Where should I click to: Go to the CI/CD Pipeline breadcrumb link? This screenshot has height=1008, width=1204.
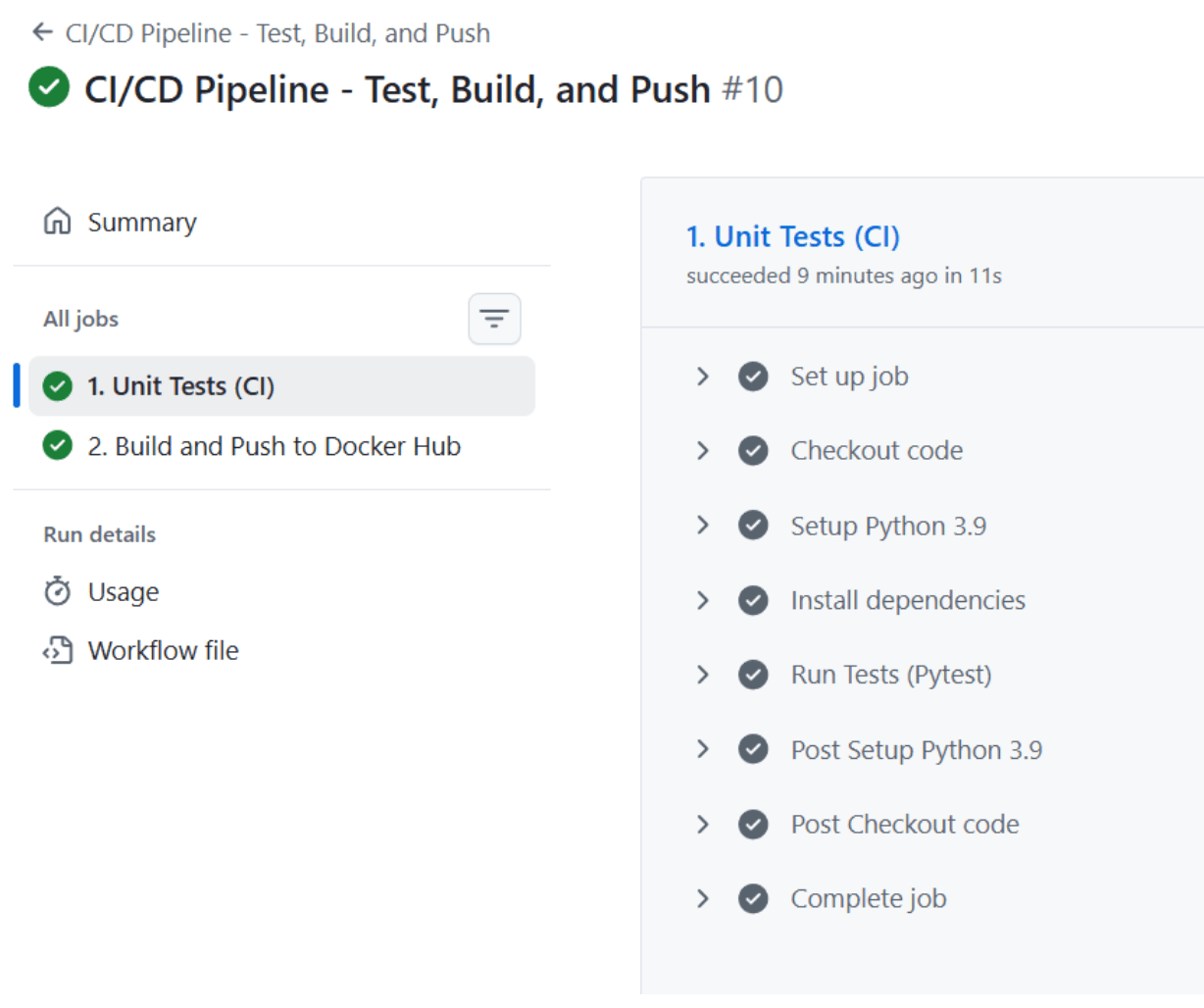pyautogui.click(x=277, y=33)
